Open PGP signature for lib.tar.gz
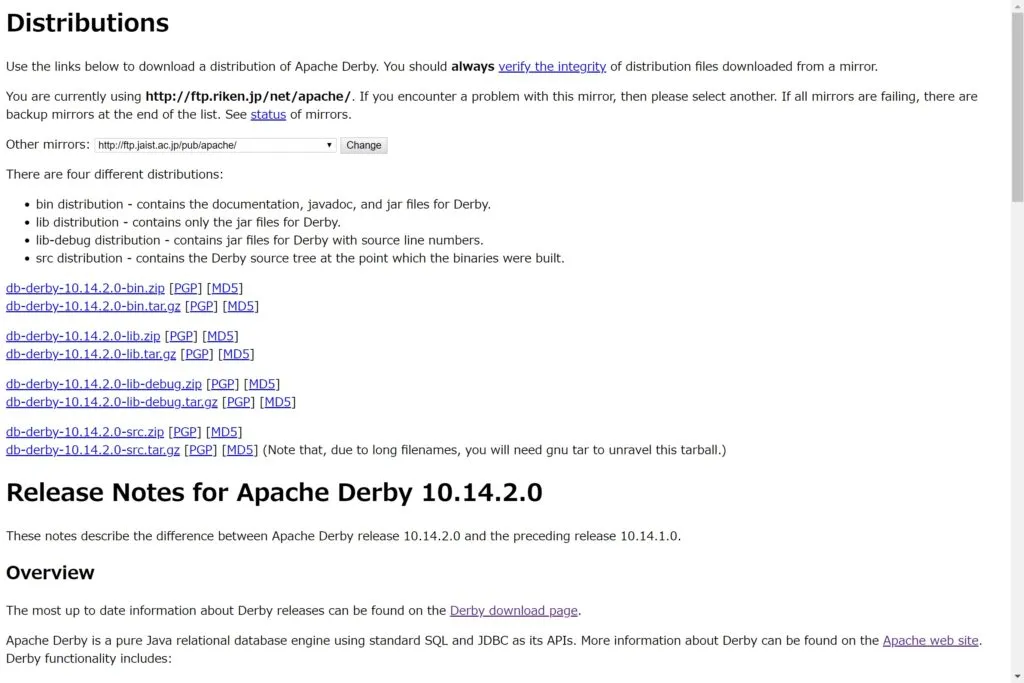Viewport: 1024px width, 683px height. [197, 354]
